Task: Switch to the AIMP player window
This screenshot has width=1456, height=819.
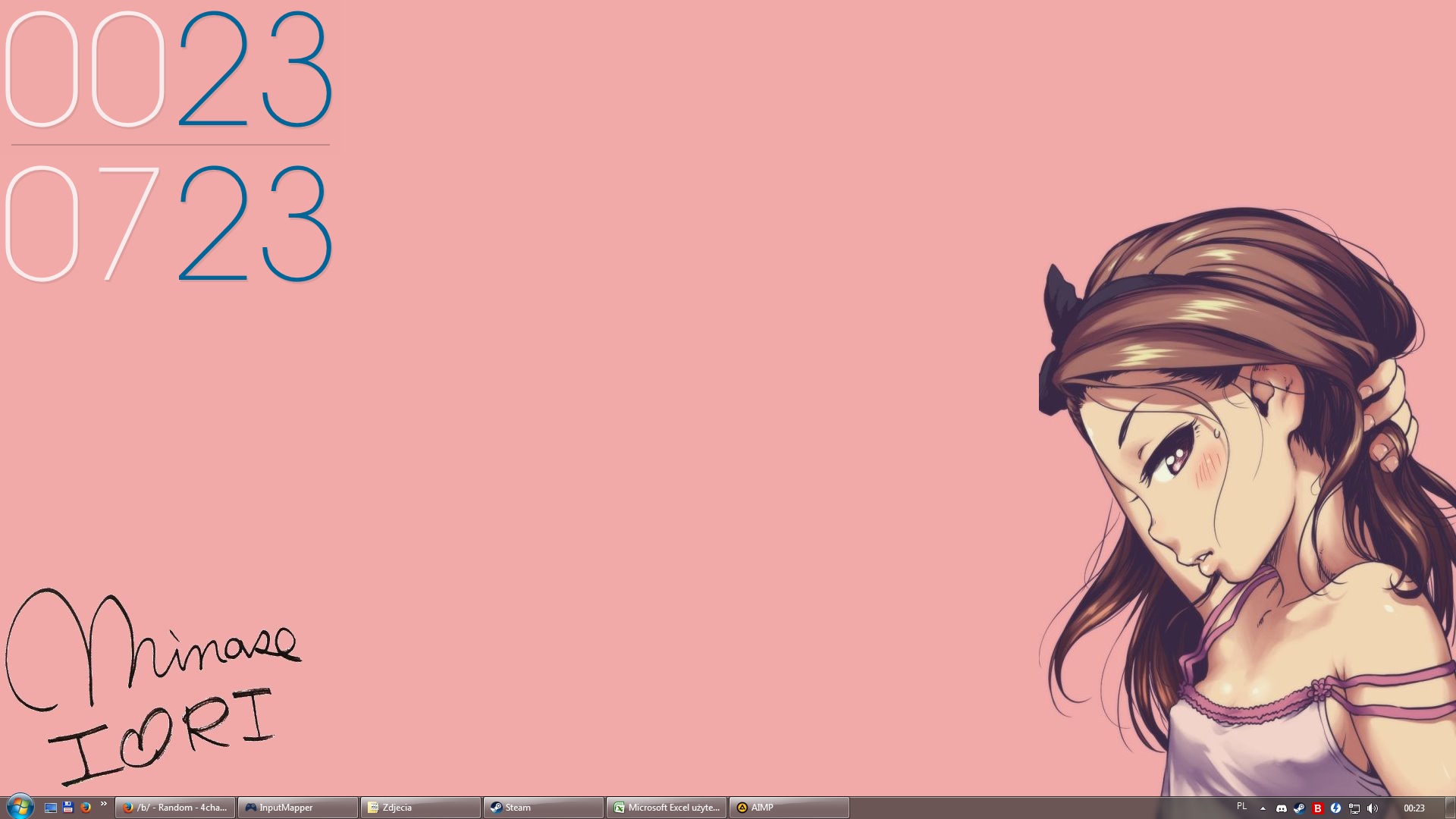Action: 789,808
